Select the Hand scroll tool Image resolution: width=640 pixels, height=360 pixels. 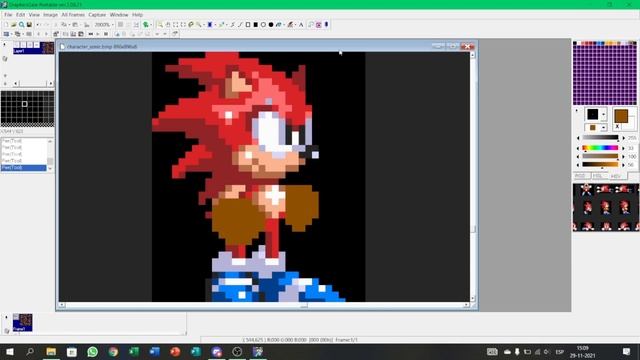168,24
